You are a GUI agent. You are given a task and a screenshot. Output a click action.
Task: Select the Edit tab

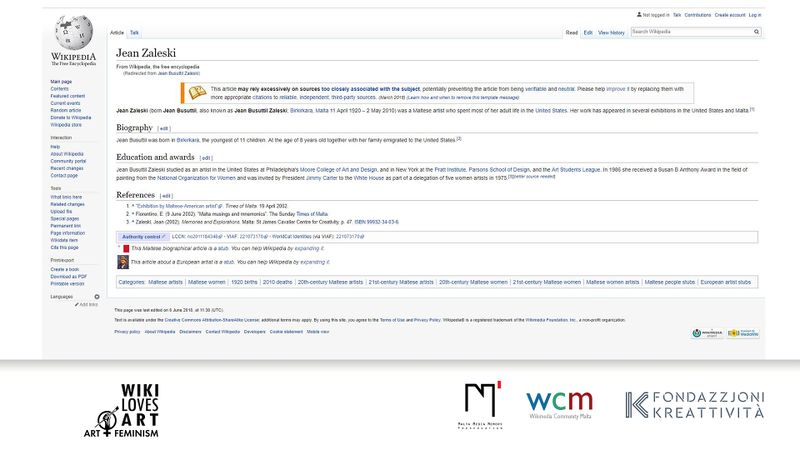(x=588, y=32)
